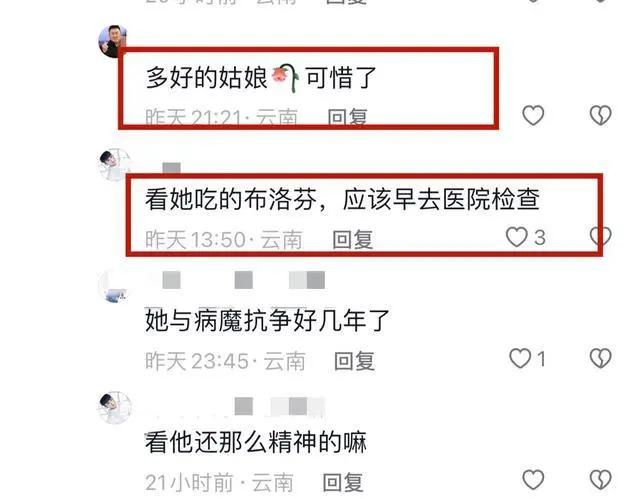Like the comment '多好的姑娘可惜了'
The height and width of the screenshot is (499, 640).
533,115
